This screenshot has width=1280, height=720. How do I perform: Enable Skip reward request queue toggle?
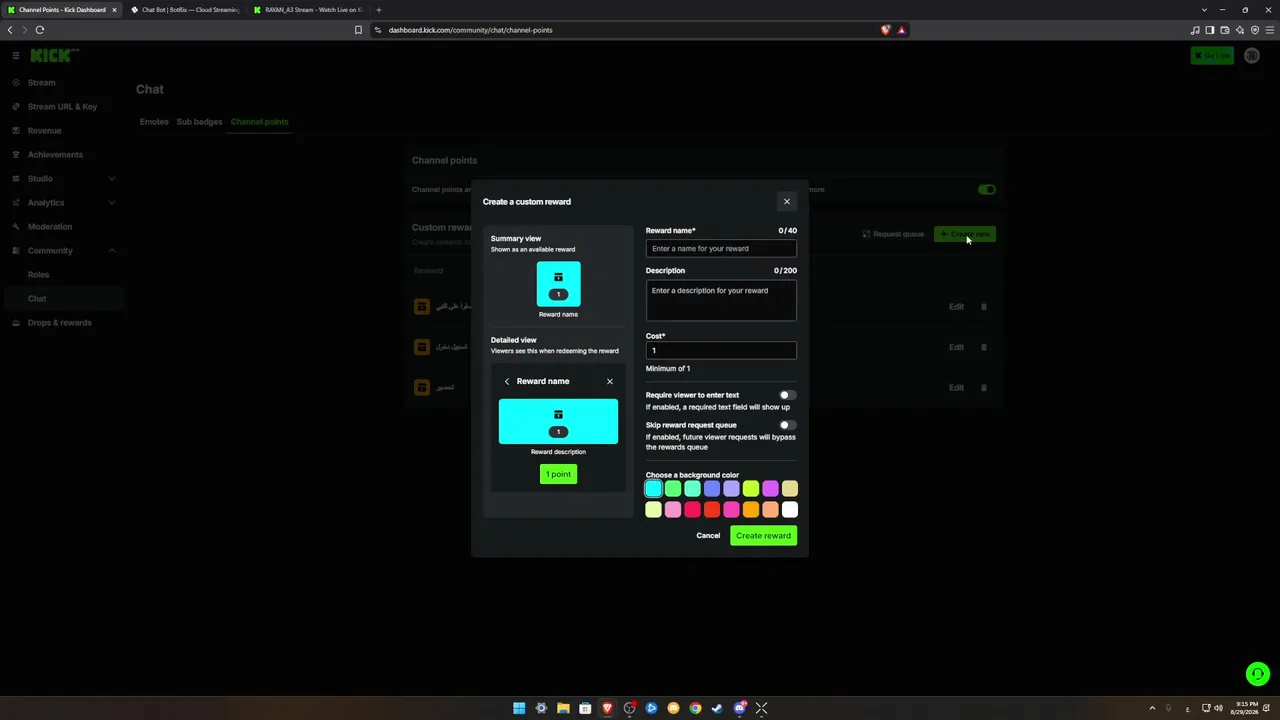click(788, 425)
